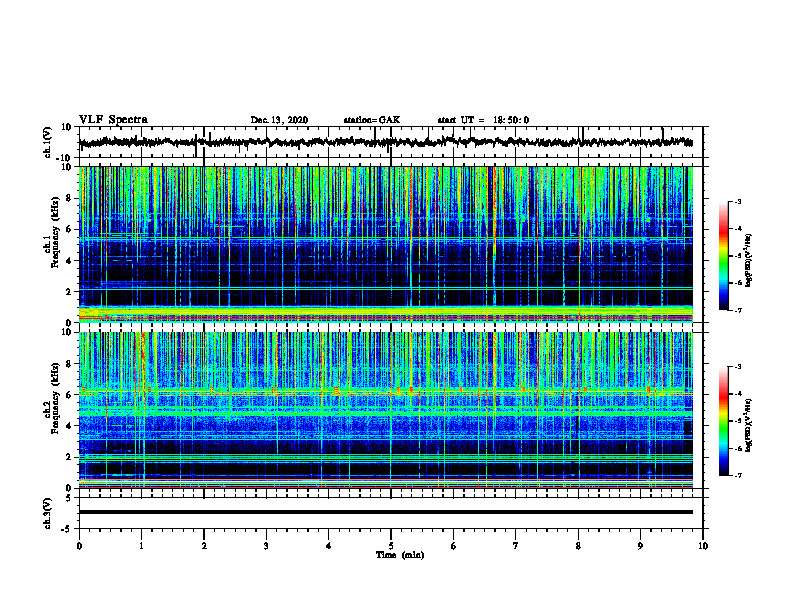The image size is (792, 612).
Task: Click Time axis tick label "2"
Action: coord(204,546)
